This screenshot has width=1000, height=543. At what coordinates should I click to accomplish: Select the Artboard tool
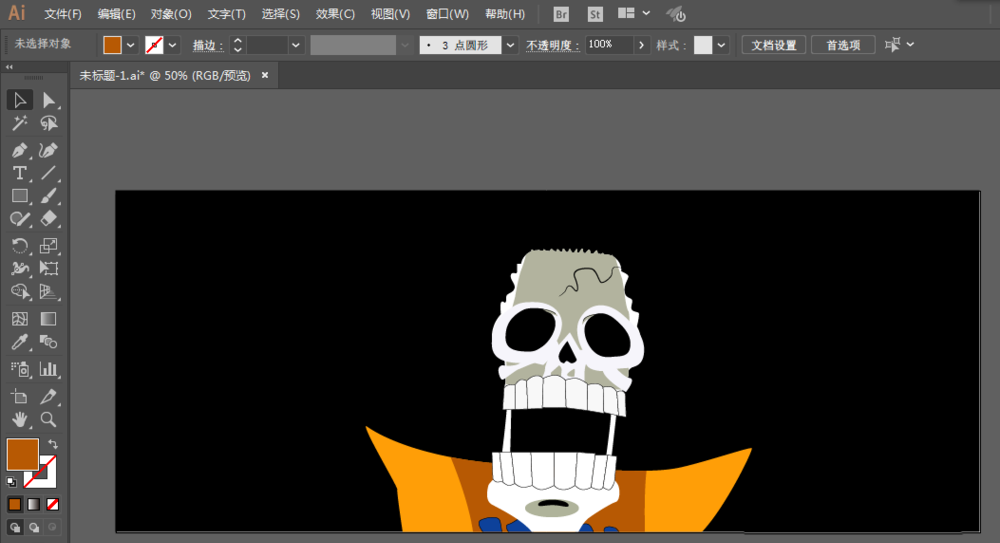(20, 396)
